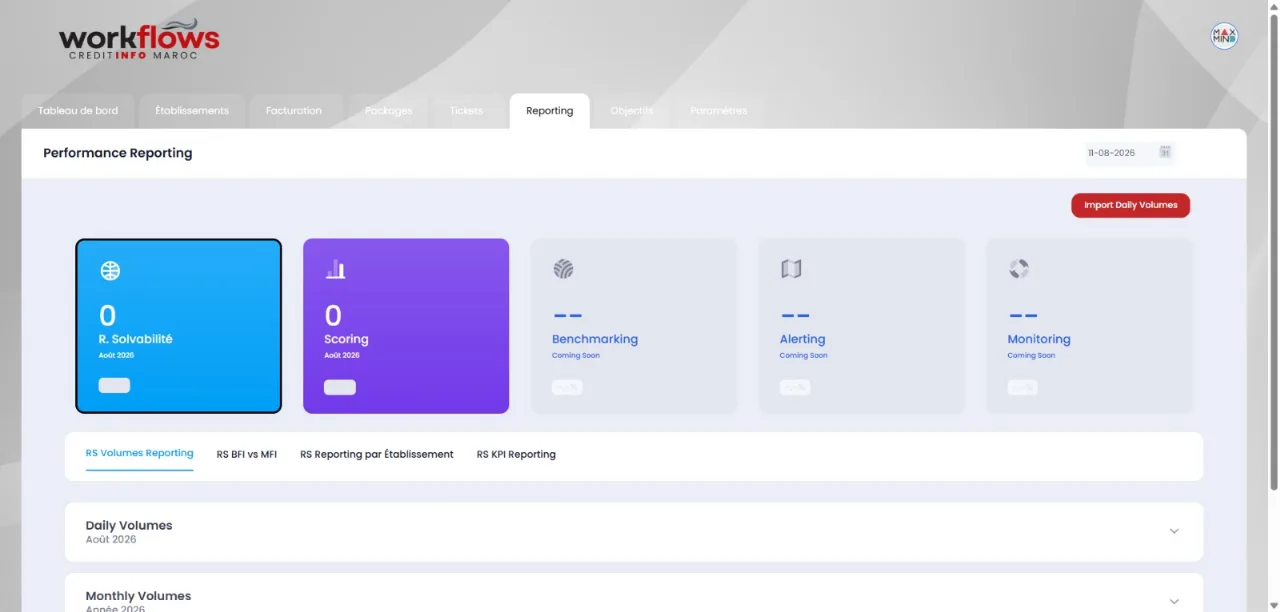The width and height of the screenshot is (1280, 612).
Task: Open the Facturation tab
Action: (x=294, y=111)
